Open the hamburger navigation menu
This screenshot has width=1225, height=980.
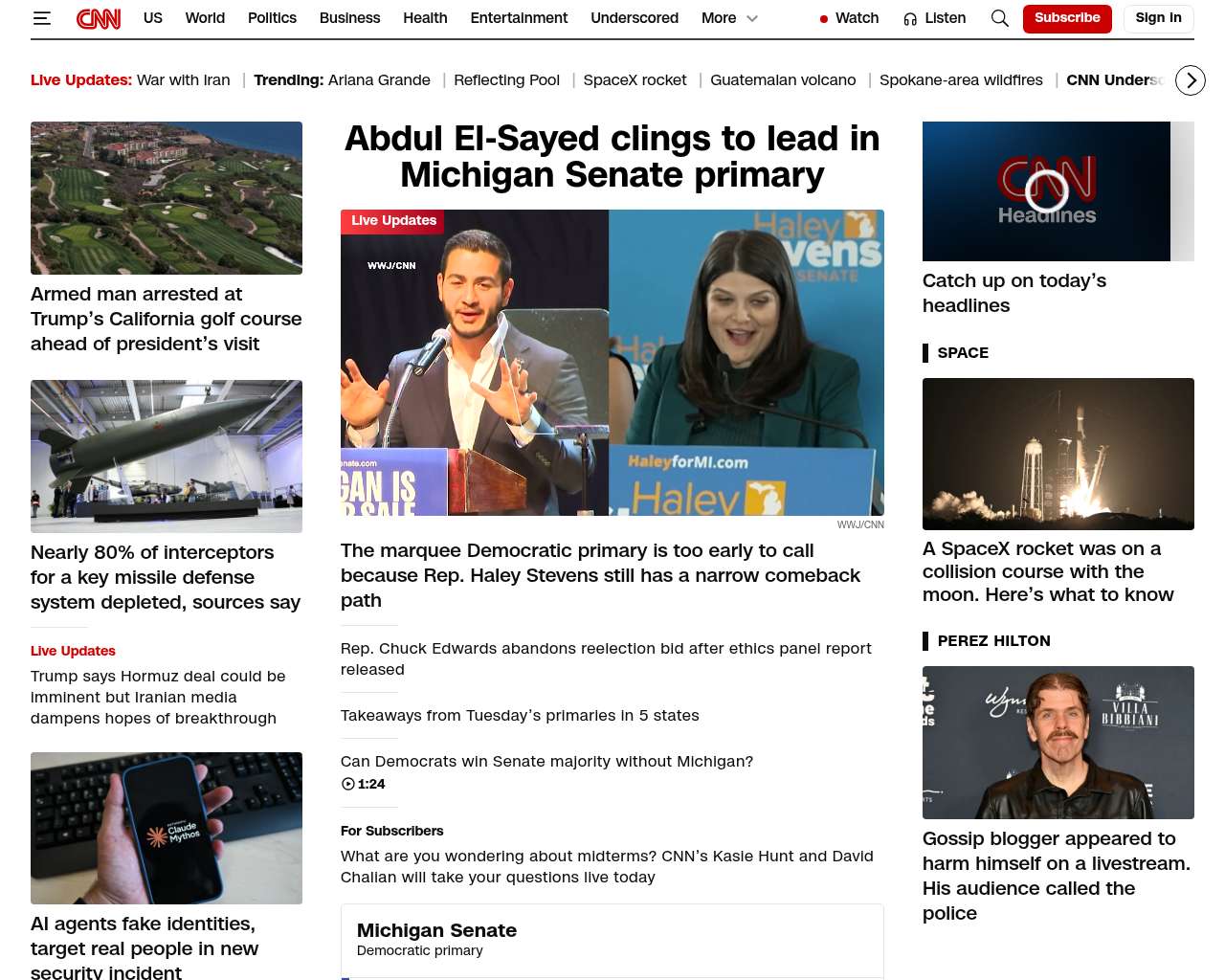(x=41, y=18)
